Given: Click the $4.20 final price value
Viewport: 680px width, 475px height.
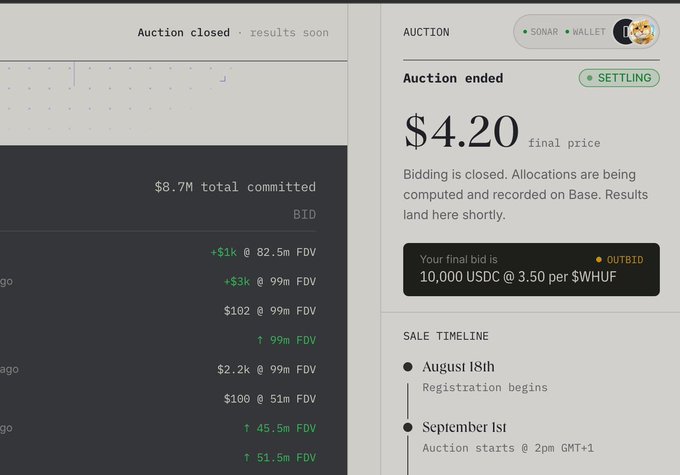Looking at the screenshot, I should tap(461, 131).
